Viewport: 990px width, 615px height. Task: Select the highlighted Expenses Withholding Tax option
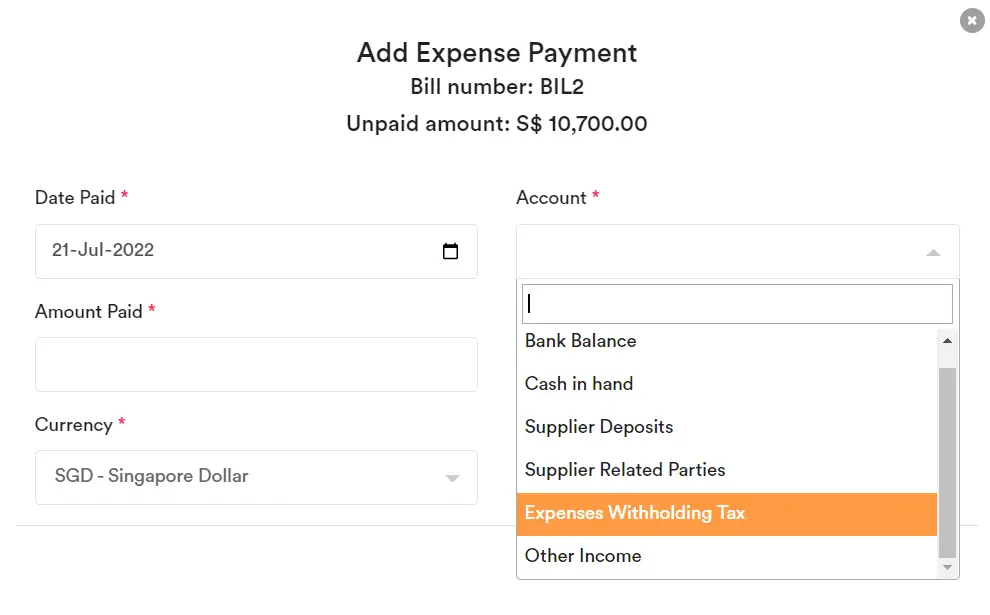(635, 513)
